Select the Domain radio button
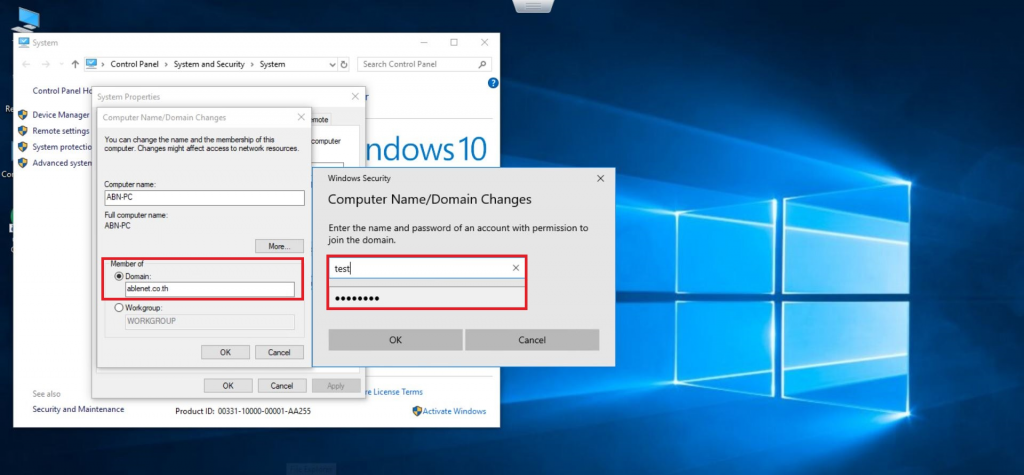1024x475 pixels. click(119, 276)
